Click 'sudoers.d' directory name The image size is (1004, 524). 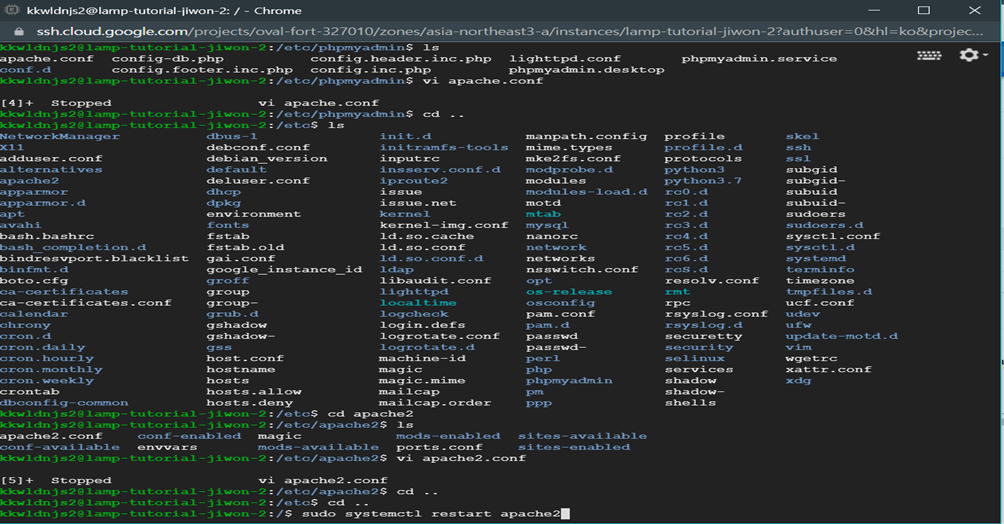pos(825,225)
